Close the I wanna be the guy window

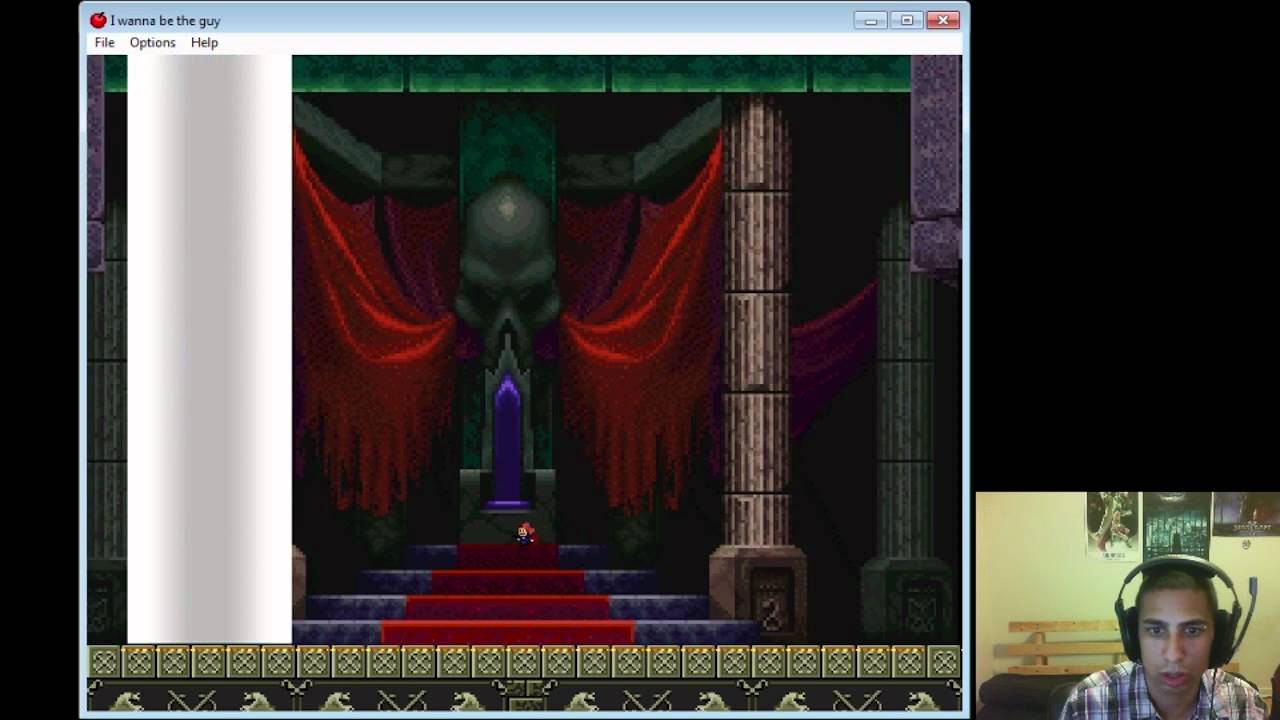tap(943, 20)
